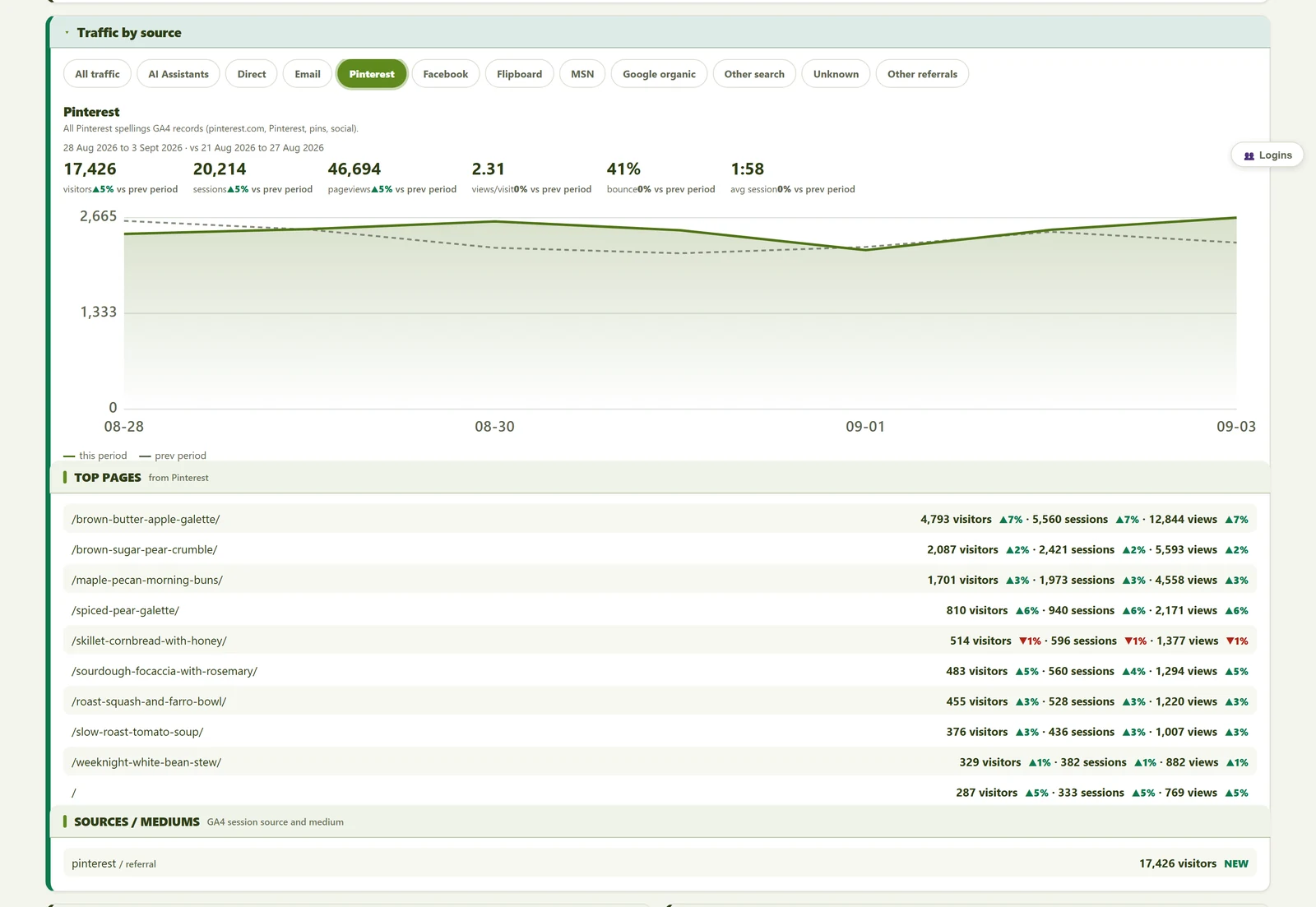Image resolution: width=1316 pixels, height=907 pixels.
Task: Click the 09-01 date axis label
Action: (x=865, y=427)
